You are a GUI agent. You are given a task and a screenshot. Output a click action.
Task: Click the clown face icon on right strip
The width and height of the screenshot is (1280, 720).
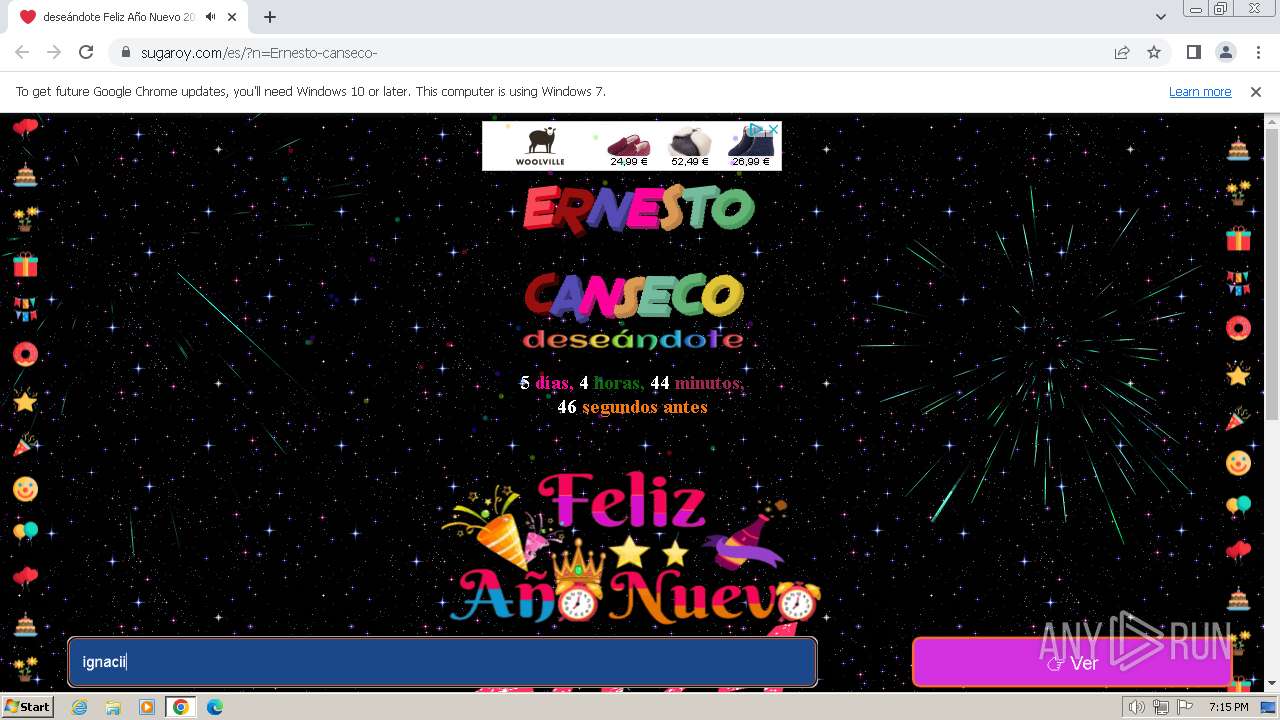[x=1238, y=463]
